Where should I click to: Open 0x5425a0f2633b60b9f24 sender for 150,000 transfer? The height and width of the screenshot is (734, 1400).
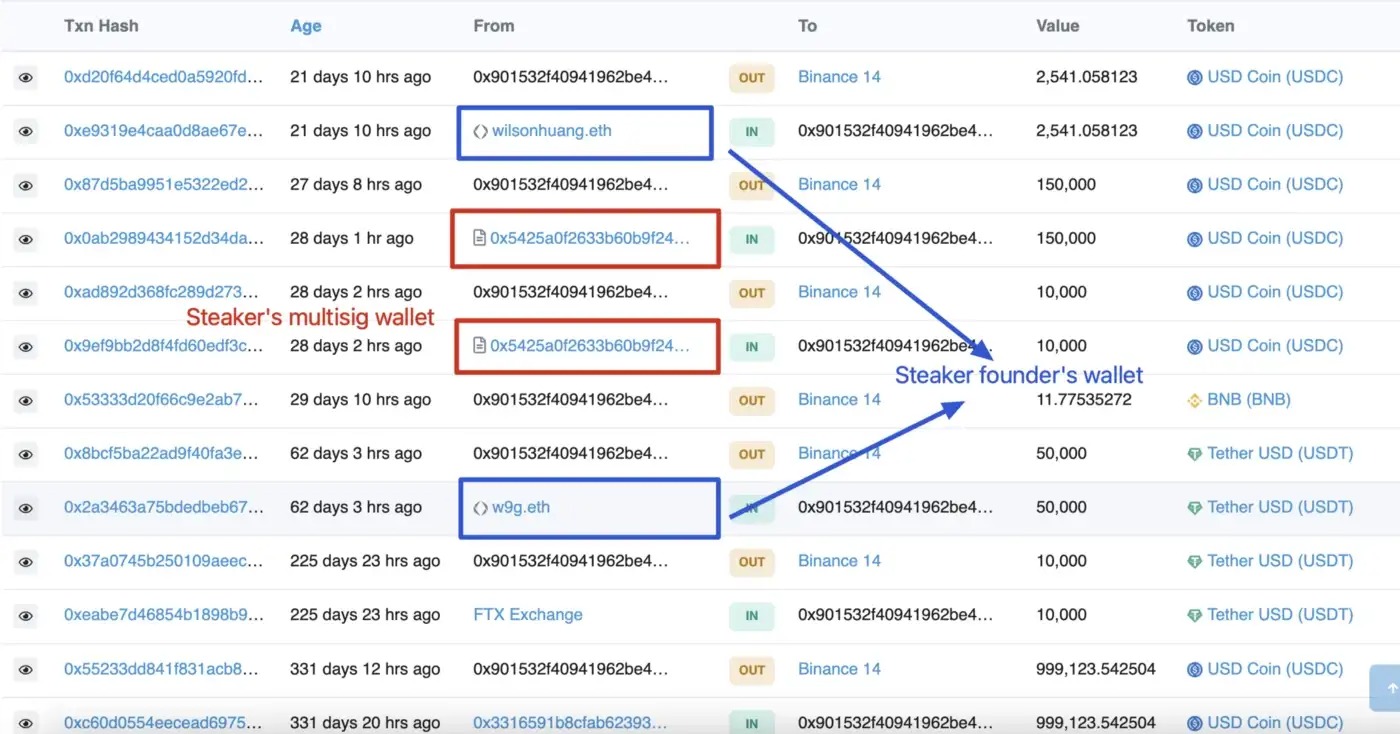coord(590,238)
